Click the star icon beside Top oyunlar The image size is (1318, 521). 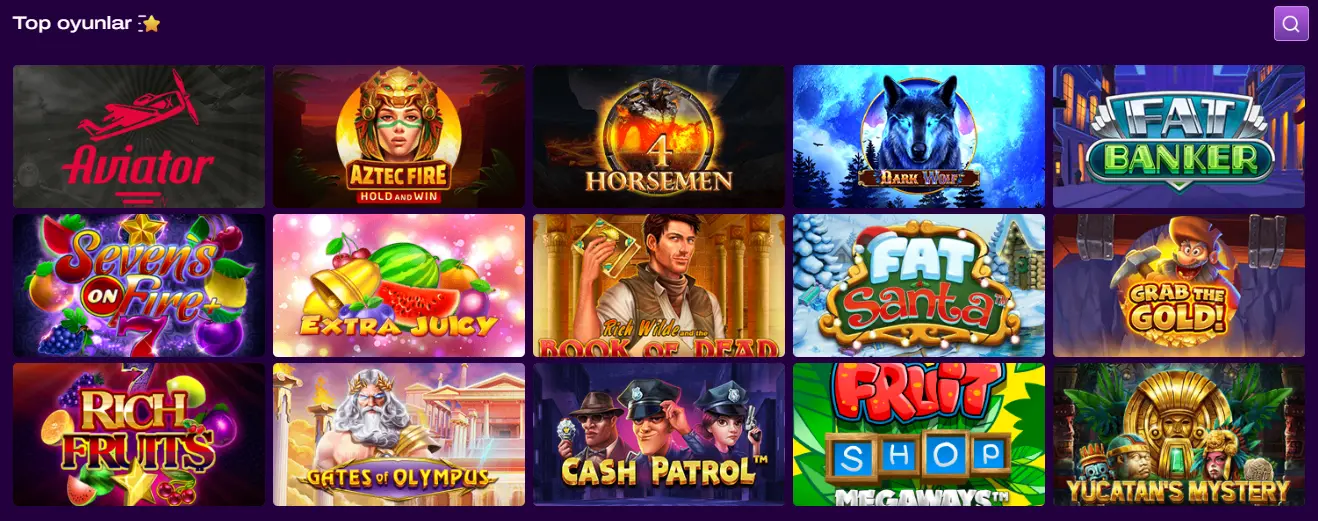point(149,23)
